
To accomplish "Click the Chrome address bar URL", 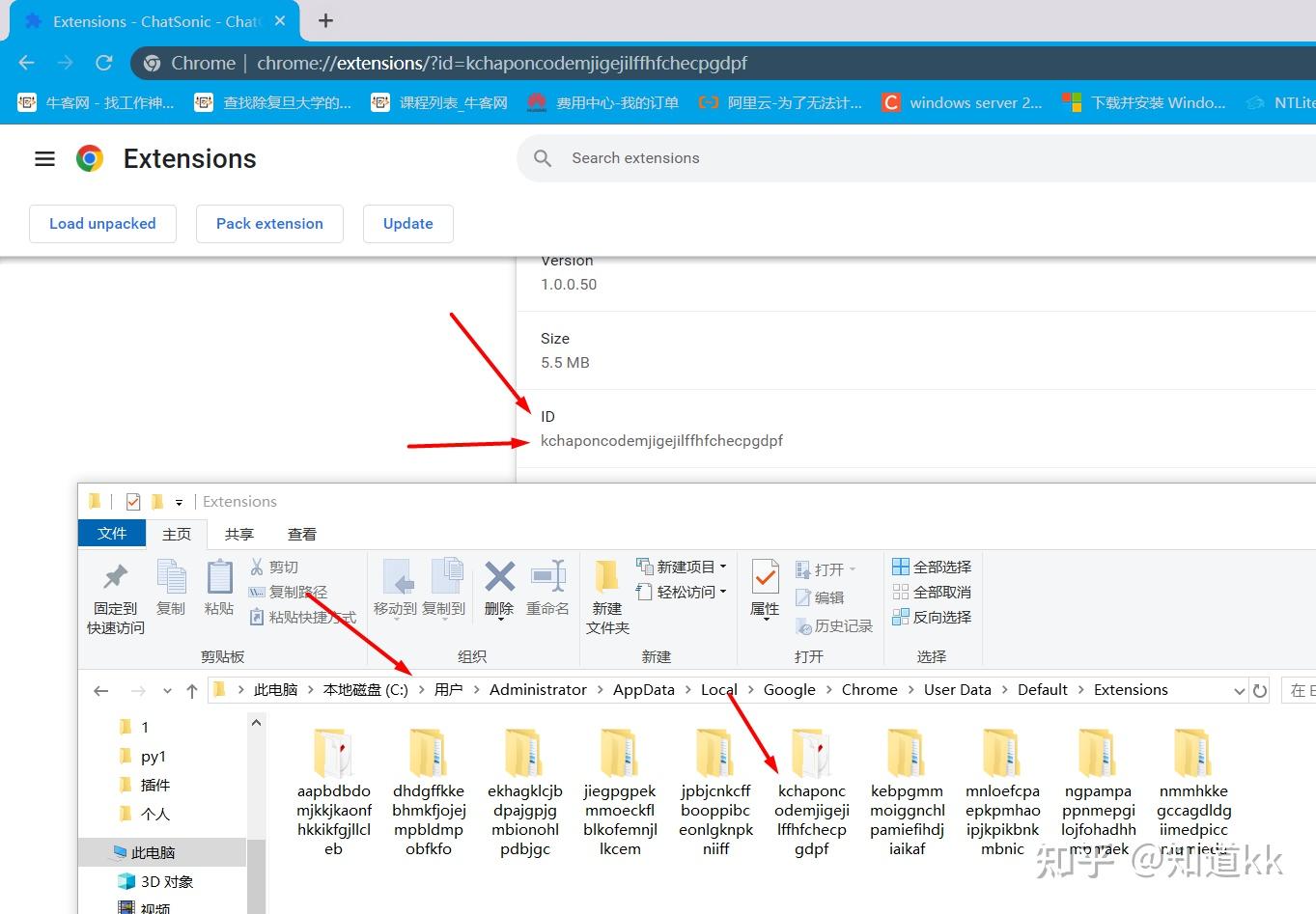I will [502, 63].
